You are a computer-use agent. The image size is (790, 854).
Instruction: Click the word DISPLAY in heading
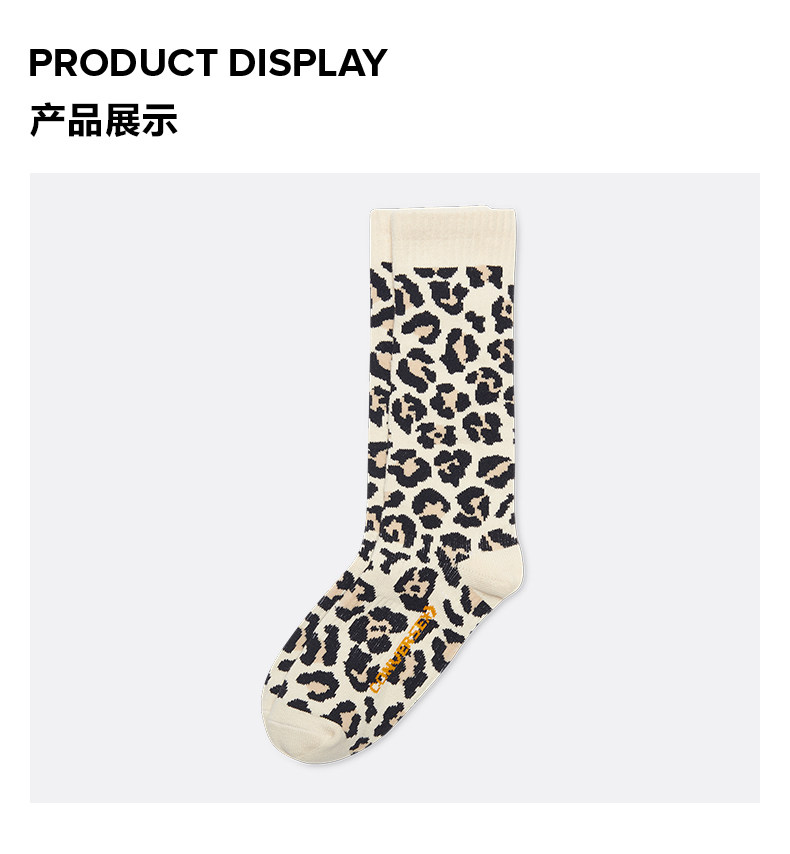308,63
